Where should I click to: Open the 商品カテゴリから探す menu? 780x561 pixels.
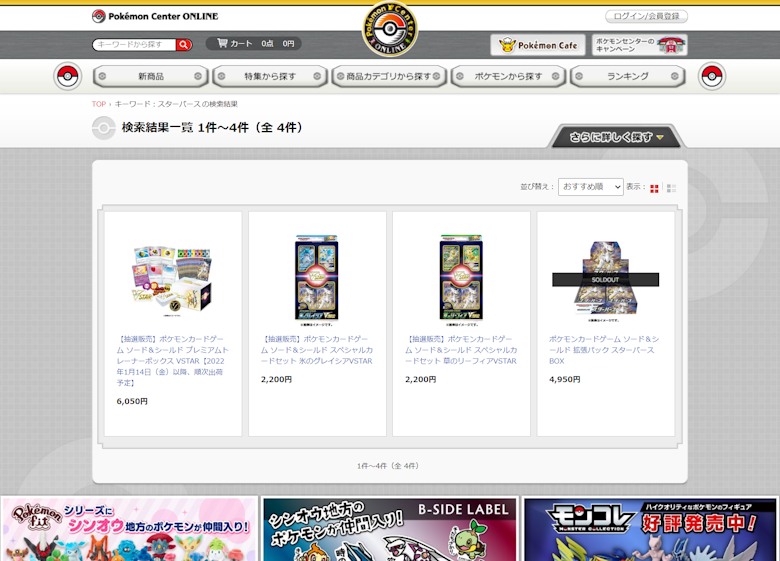coord(389,76)
